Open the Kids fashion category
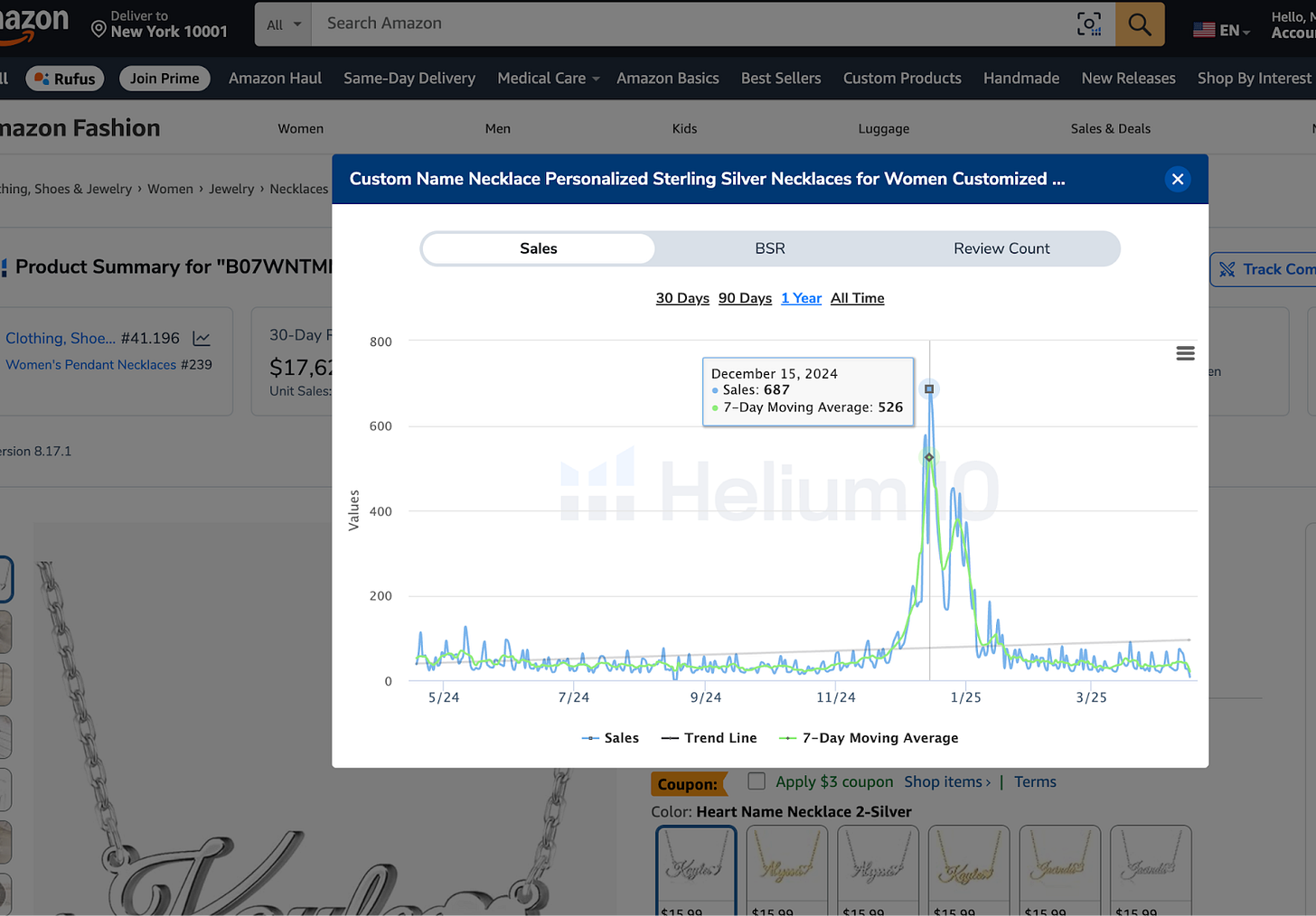This screenshot has width=1316, height=916. coord(684,129)
